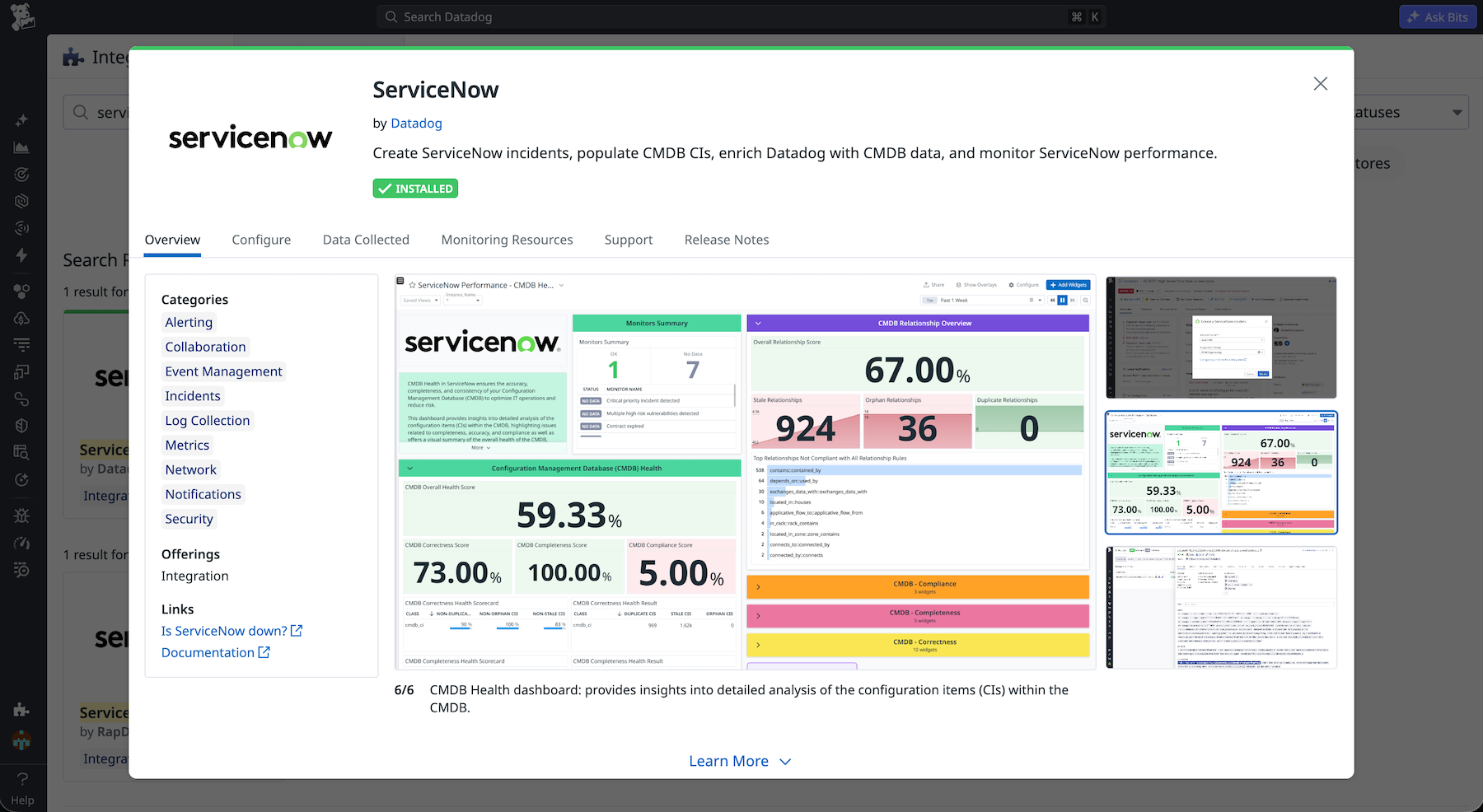Viewport: 1483px width, 812px height.
Task: Click the table-with-magnifier sidebar icon
Action: (x=22, y=452)
